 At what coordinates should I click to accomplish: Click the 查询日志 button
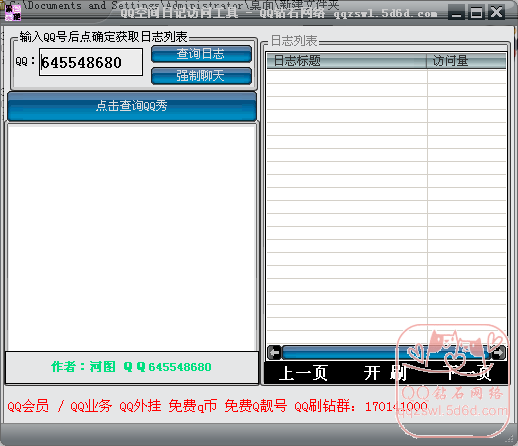[x=201, y=54]
